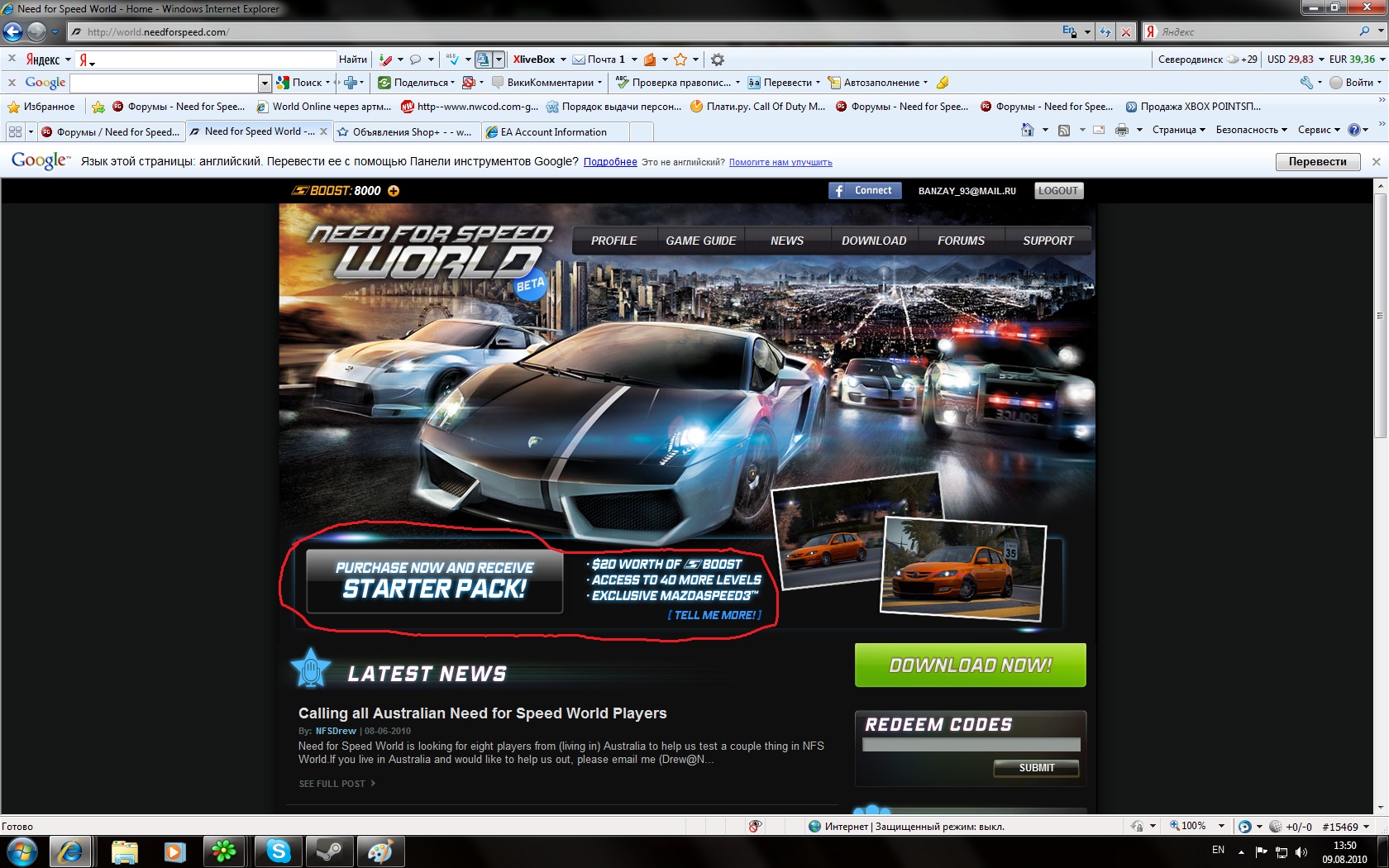The height and width of the screenshot is (868, 1389).
Task: Go back with the browser Back arrow
Action: [x=12, y=31]
